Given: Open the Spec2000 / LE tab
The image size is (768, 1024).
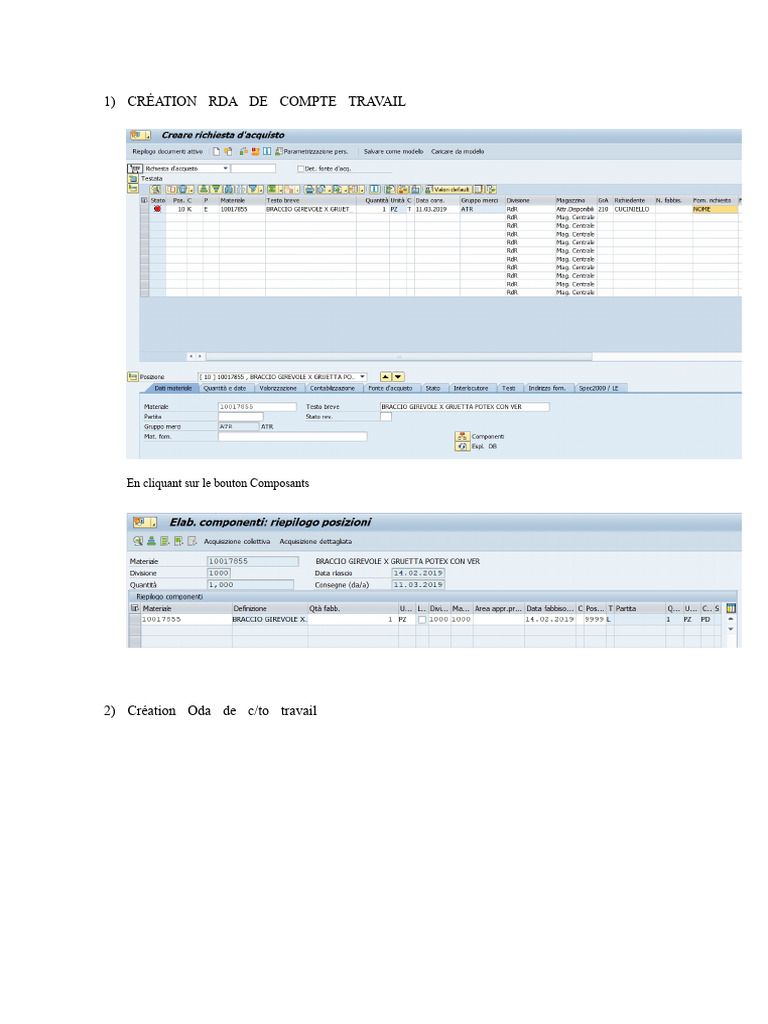Looking at the screenshot, I should pos(599,388).
